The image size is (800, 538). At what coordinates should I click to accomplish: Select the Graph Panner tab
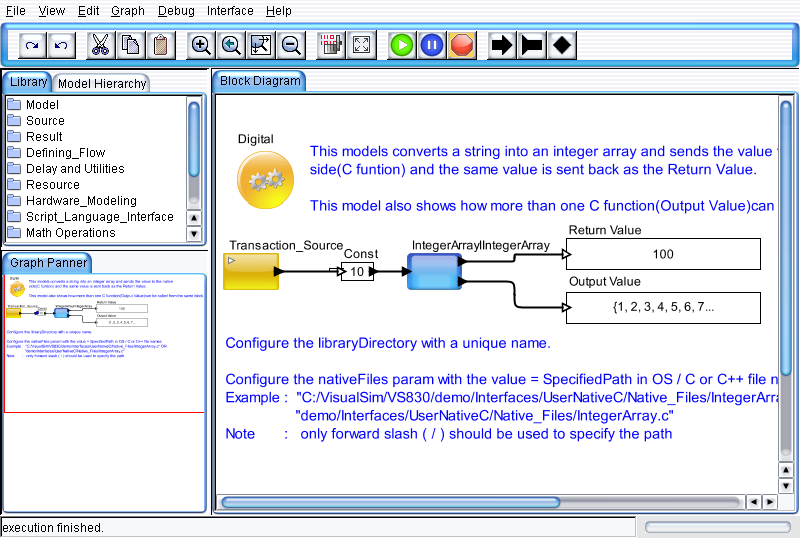coord(48,262)
